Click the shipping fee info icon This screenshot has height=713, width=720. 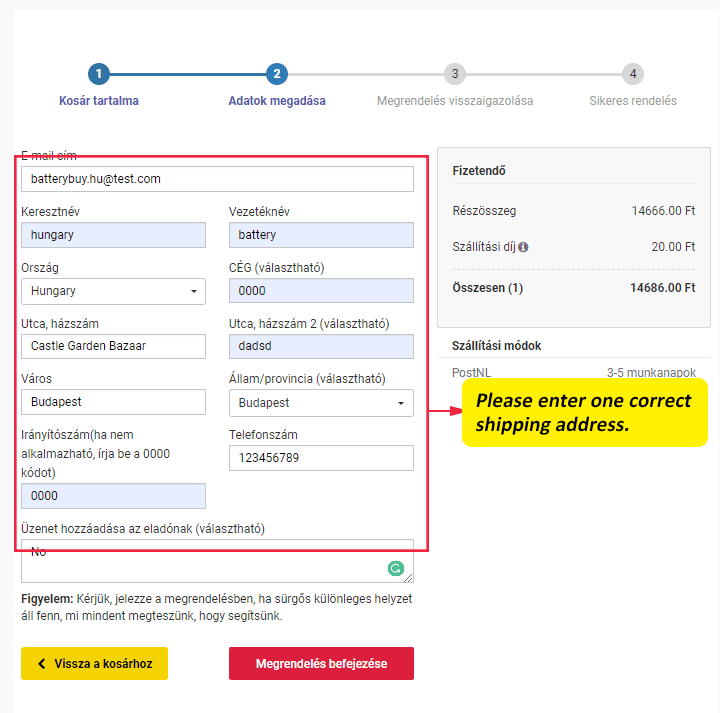523,247
